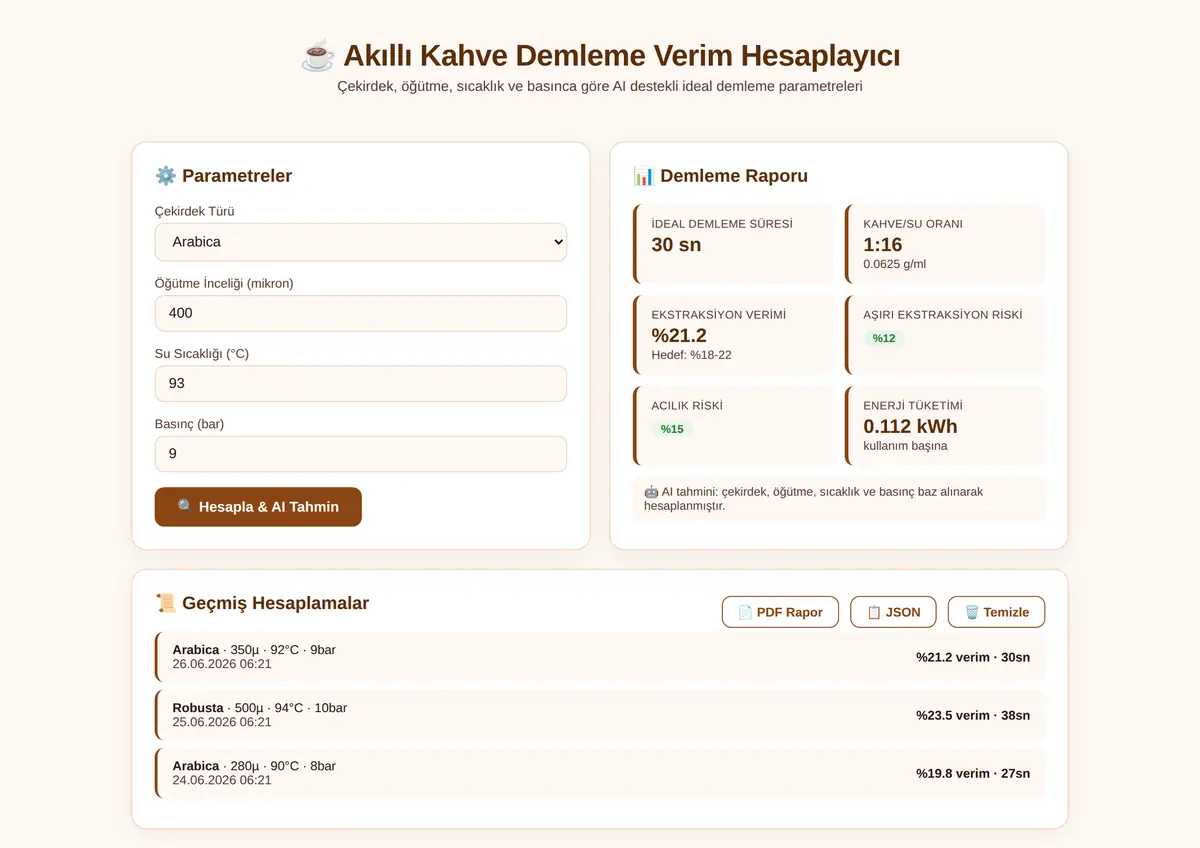Image resolution: width=1200 pixels, height=848 pixels.
Task: Click the Hedef: %18-22 text
Action: tap(691, 355)
